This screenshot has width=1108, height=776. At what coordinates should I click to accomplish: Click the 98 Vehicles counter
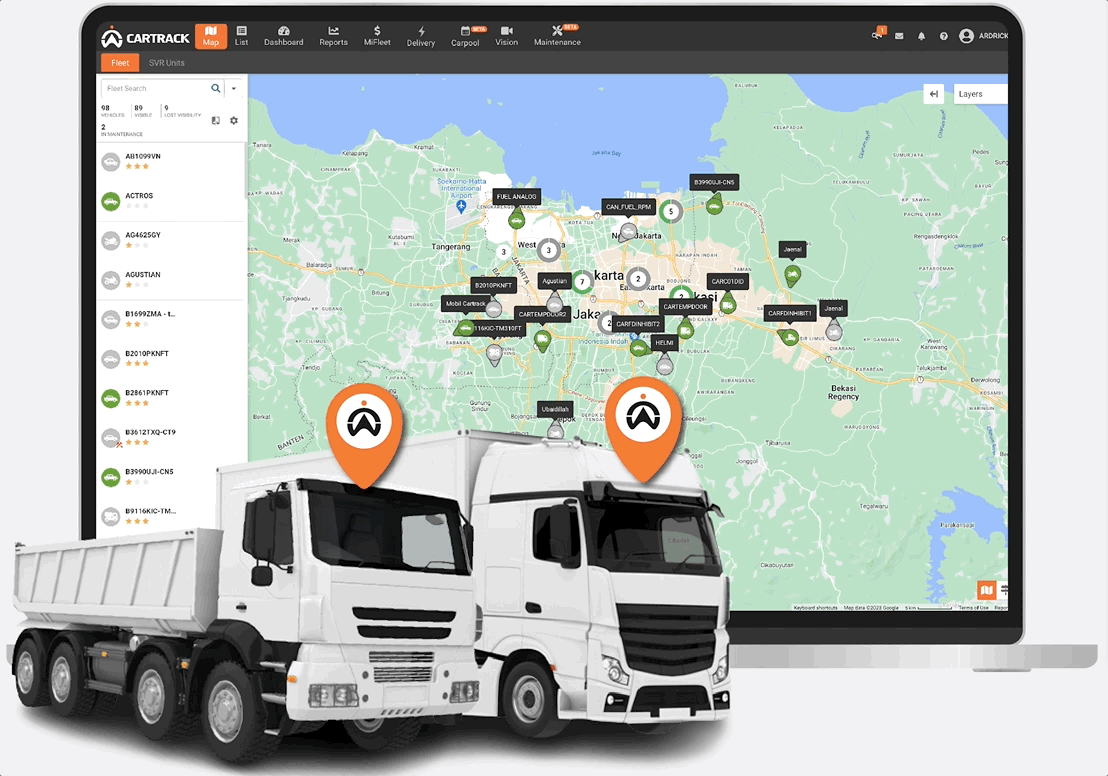point(112,111)
